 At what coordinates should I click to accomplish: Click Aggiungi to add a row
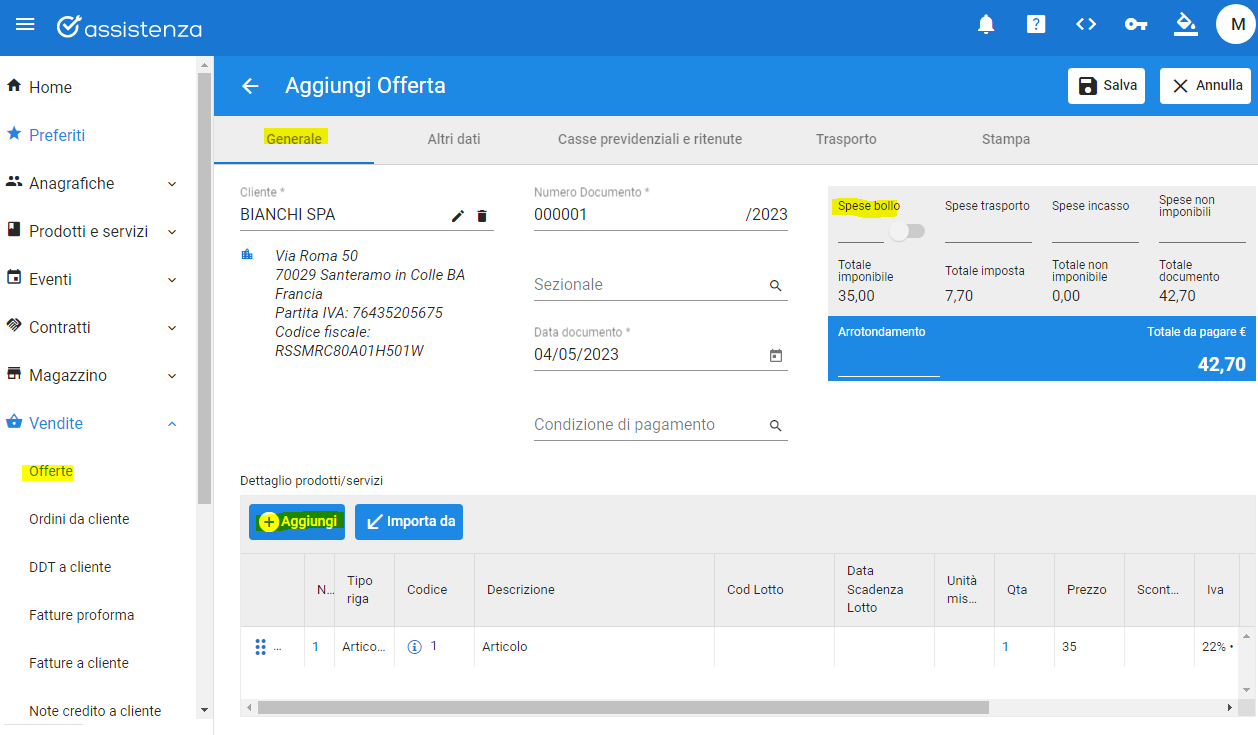(x=297, y=522)
